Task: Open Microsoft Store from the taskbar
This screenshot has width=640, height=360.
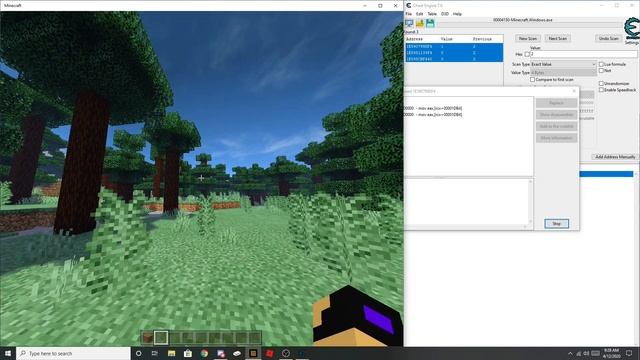Action: [x=188, y=353]
